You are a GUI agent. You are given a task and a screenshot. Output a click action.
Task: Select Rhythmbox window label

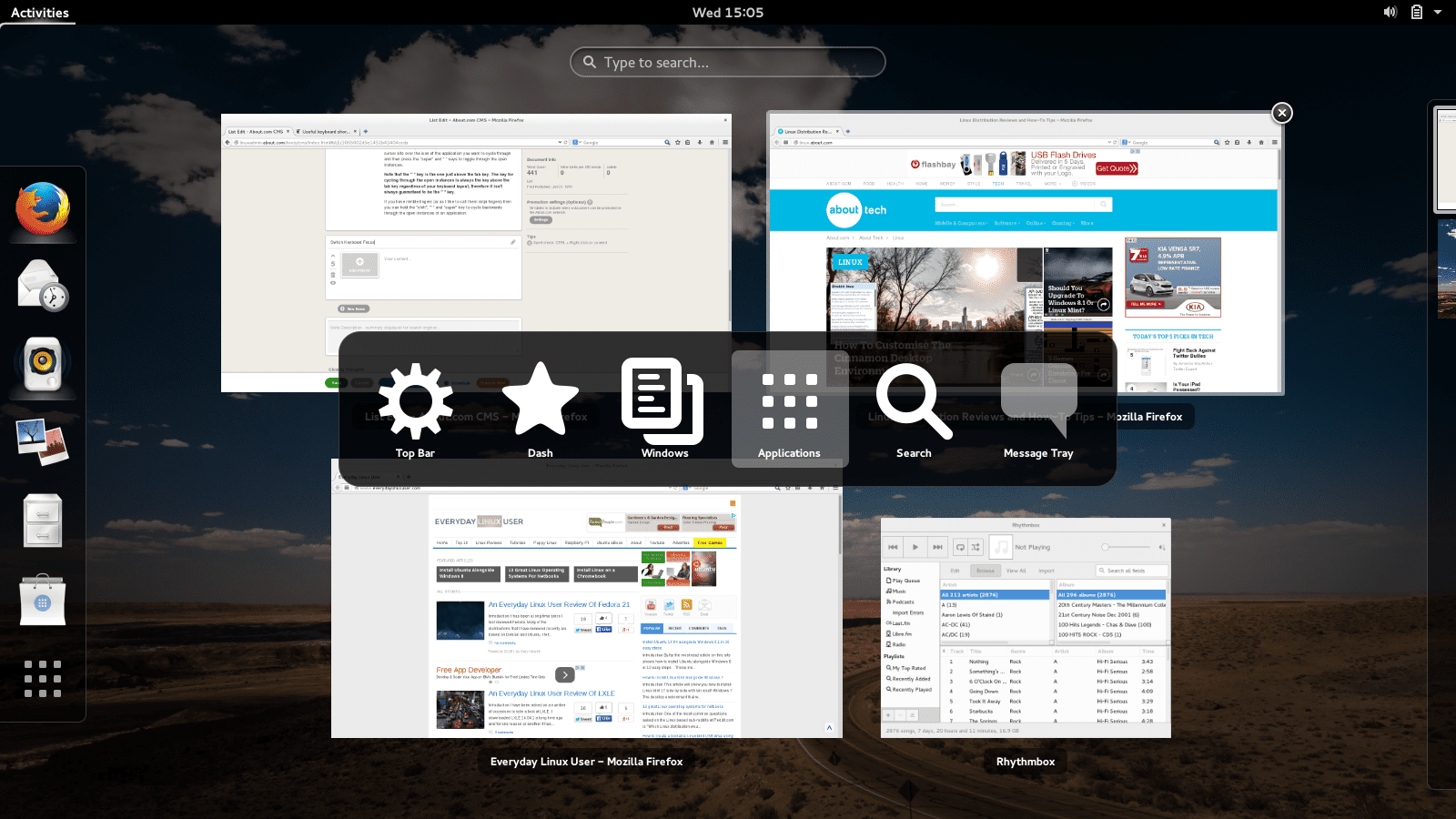click(x=1026, y=762)
